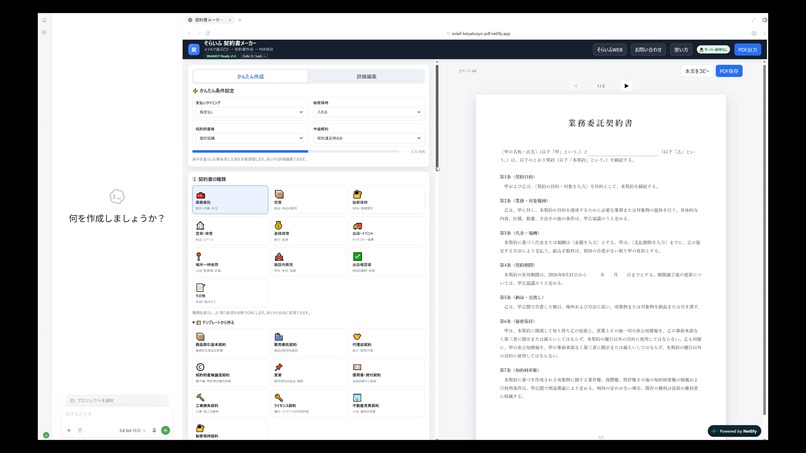The height and width of the screenshot is (453, 806).
Task: Click the サーバー保存なし badge
Action: (713, 50)
